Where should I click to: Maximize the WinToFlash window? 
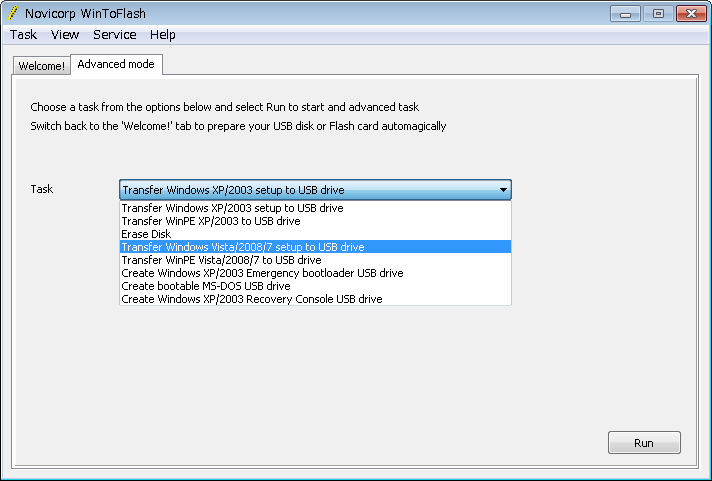coord(658,14)
